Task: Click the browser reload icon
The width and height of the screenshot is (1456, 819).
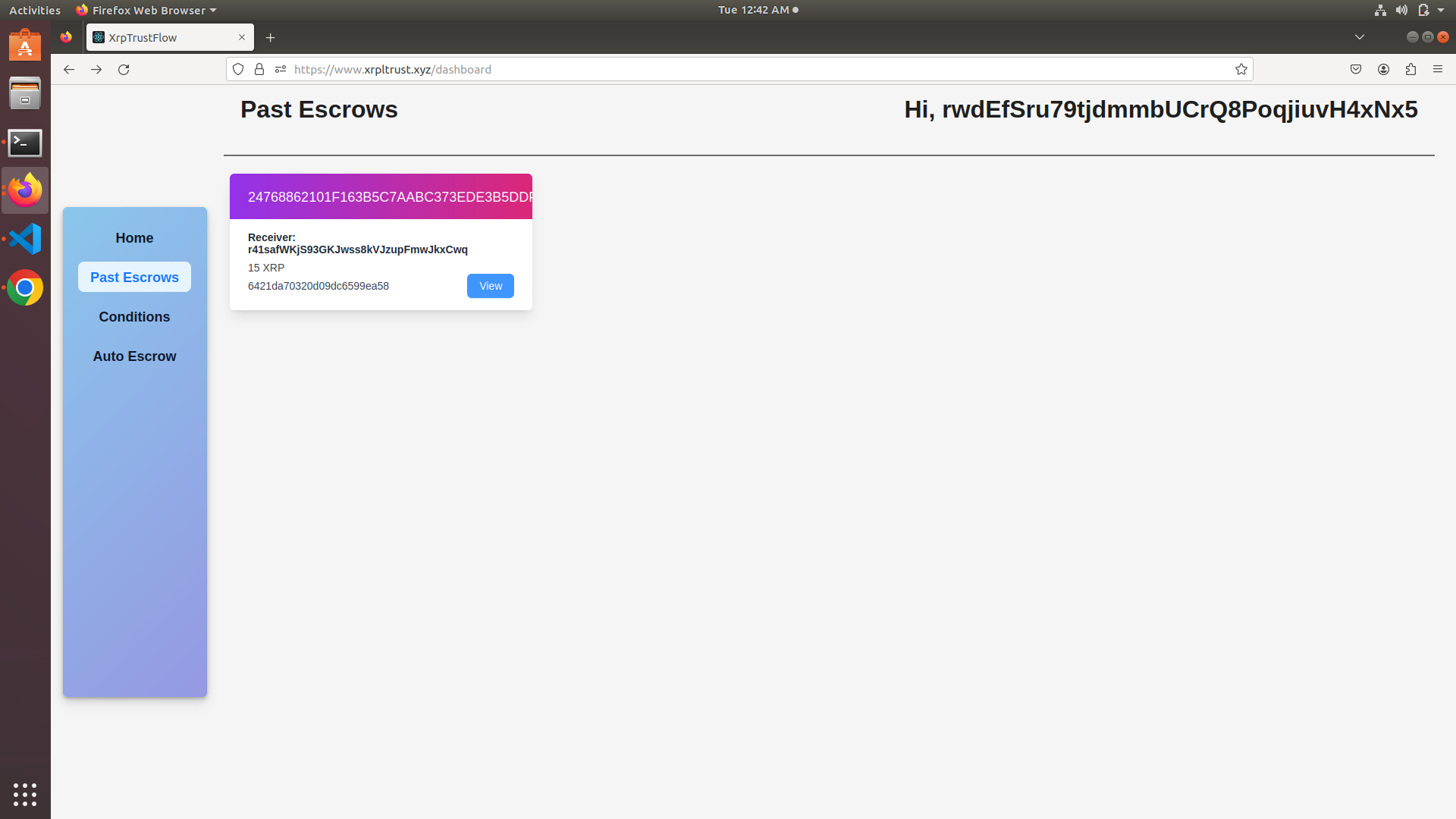Action: tap(124, 69)
